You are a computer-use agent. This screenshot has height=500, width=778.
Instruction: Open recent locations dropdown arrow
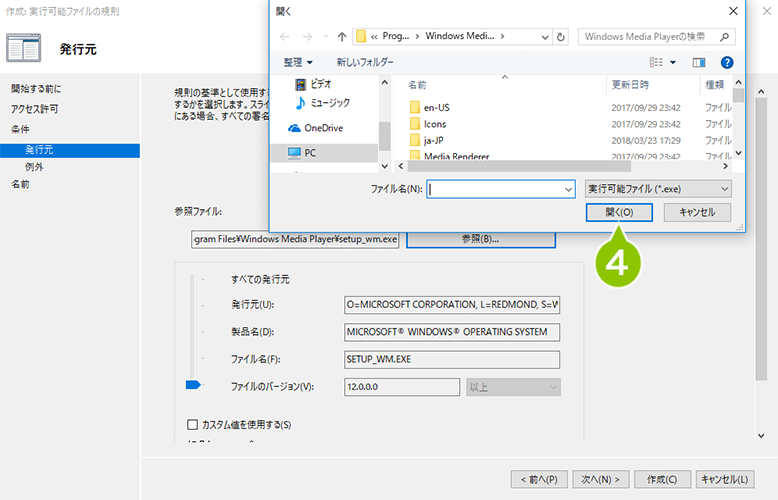point(326,37)
